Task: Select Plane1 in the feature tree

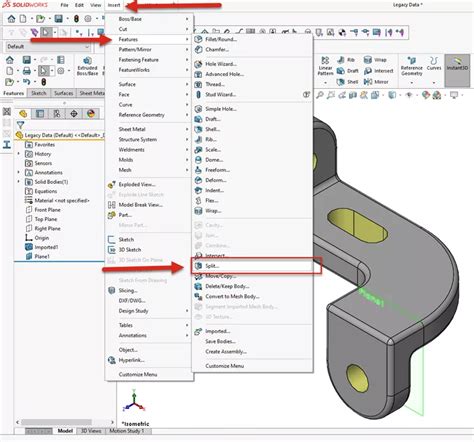Action: 38,256
